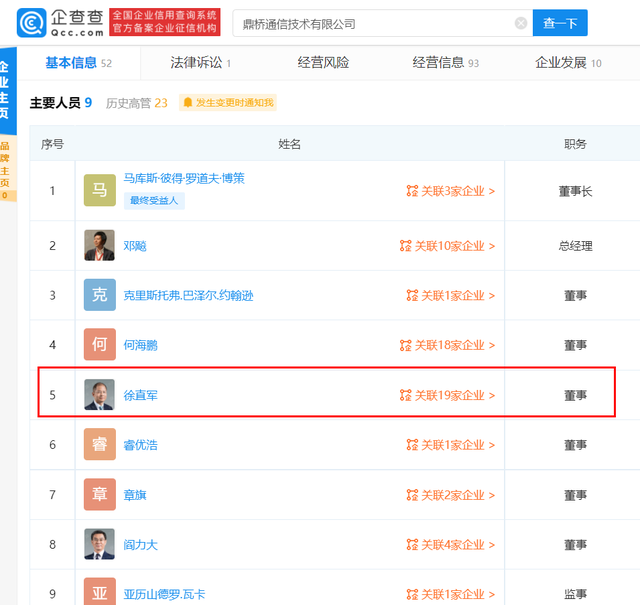Clear search field with the X icon
Screen dimensions: 640x605
coord(521,23)
